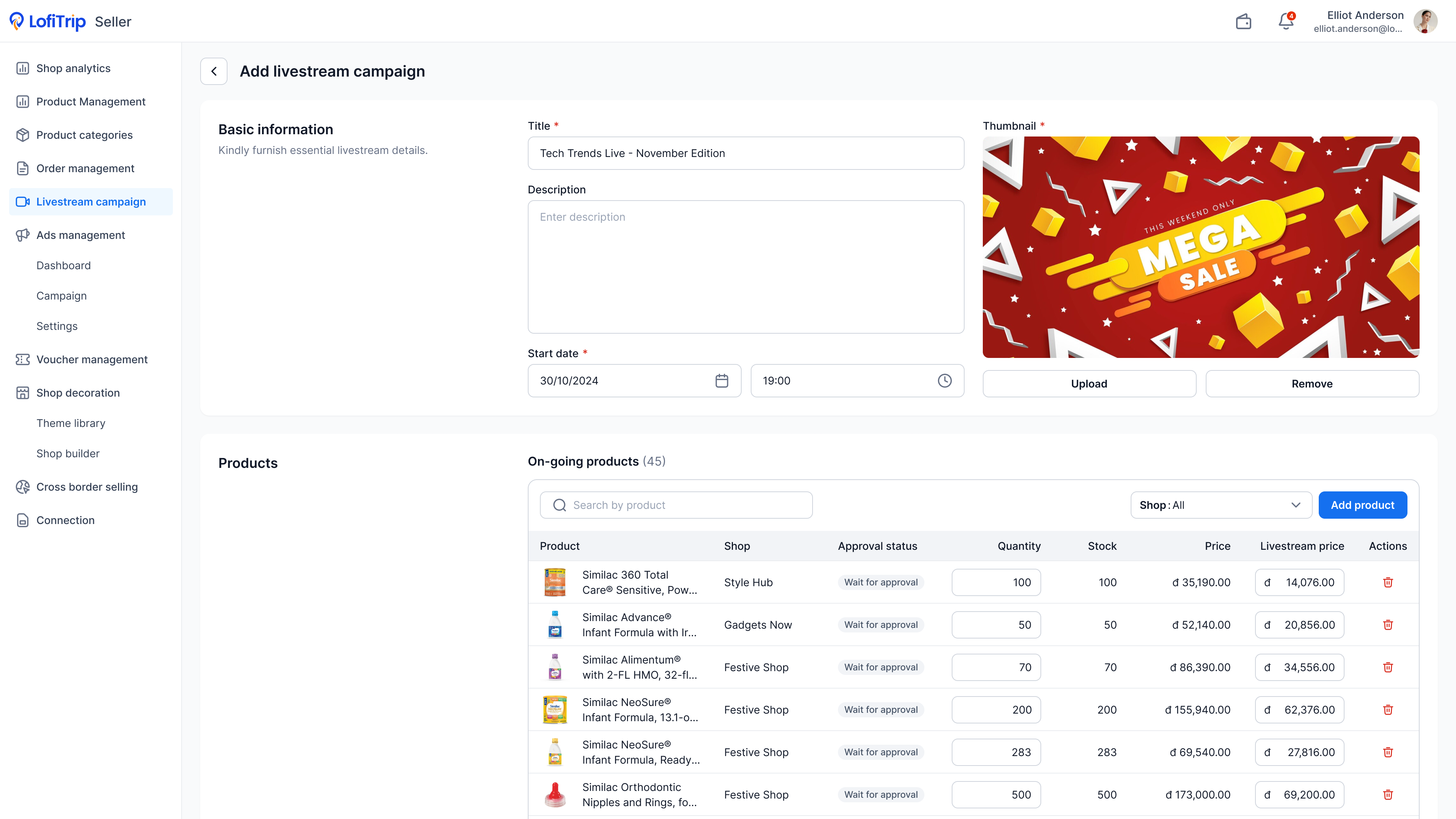Click Connection sidebar icon
1456x819 pixels.
23,520
